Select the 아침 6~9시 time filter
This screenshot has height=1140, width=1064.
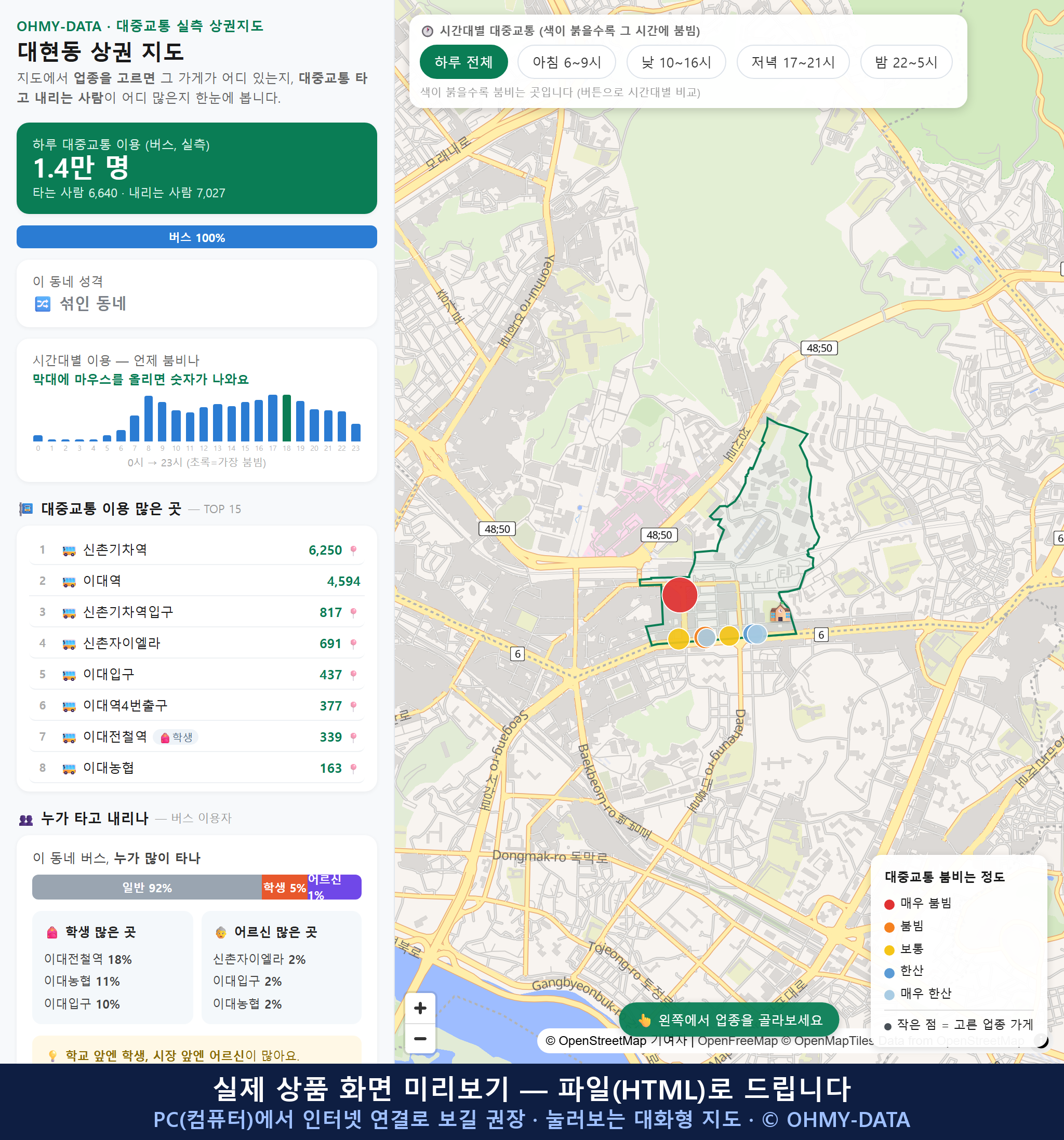coord(566,62)
